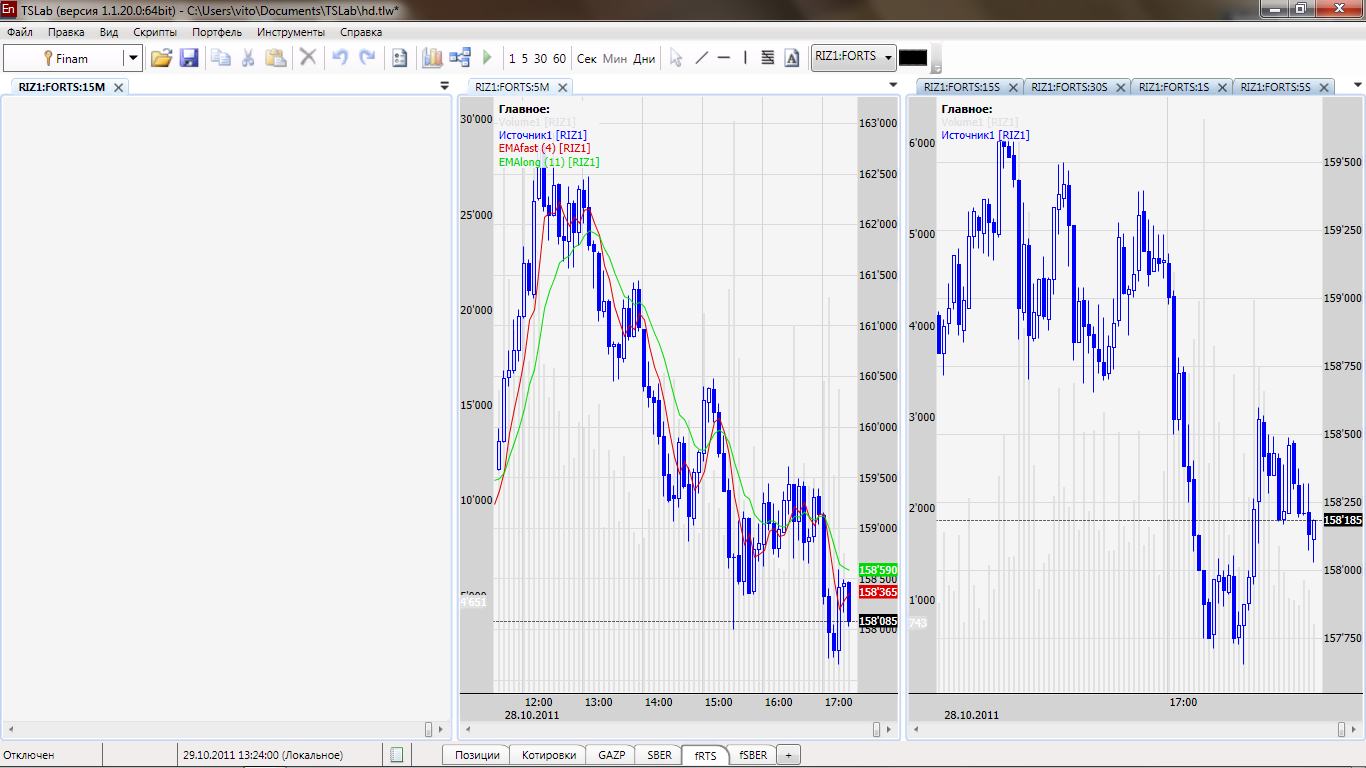Open the tab list arrow of left panel
1366x768 pixels.
[x=445, y=87]
